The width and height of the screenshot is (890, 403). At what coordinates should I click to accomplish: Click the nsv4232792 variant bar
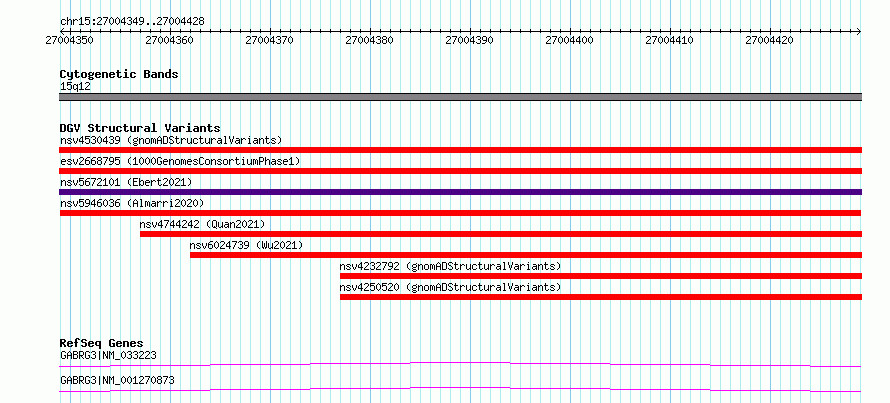(601, 276)
